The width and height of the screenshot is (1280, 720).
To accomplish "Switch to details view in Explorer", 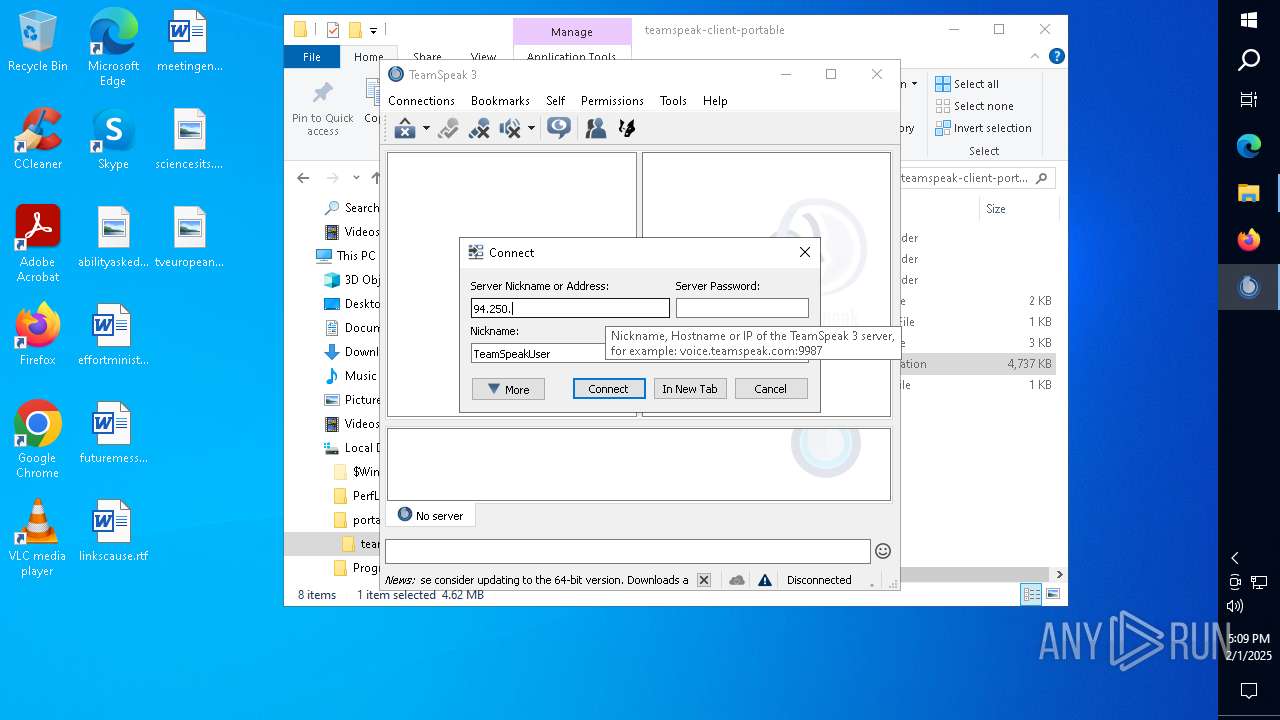I will 1031,594.
